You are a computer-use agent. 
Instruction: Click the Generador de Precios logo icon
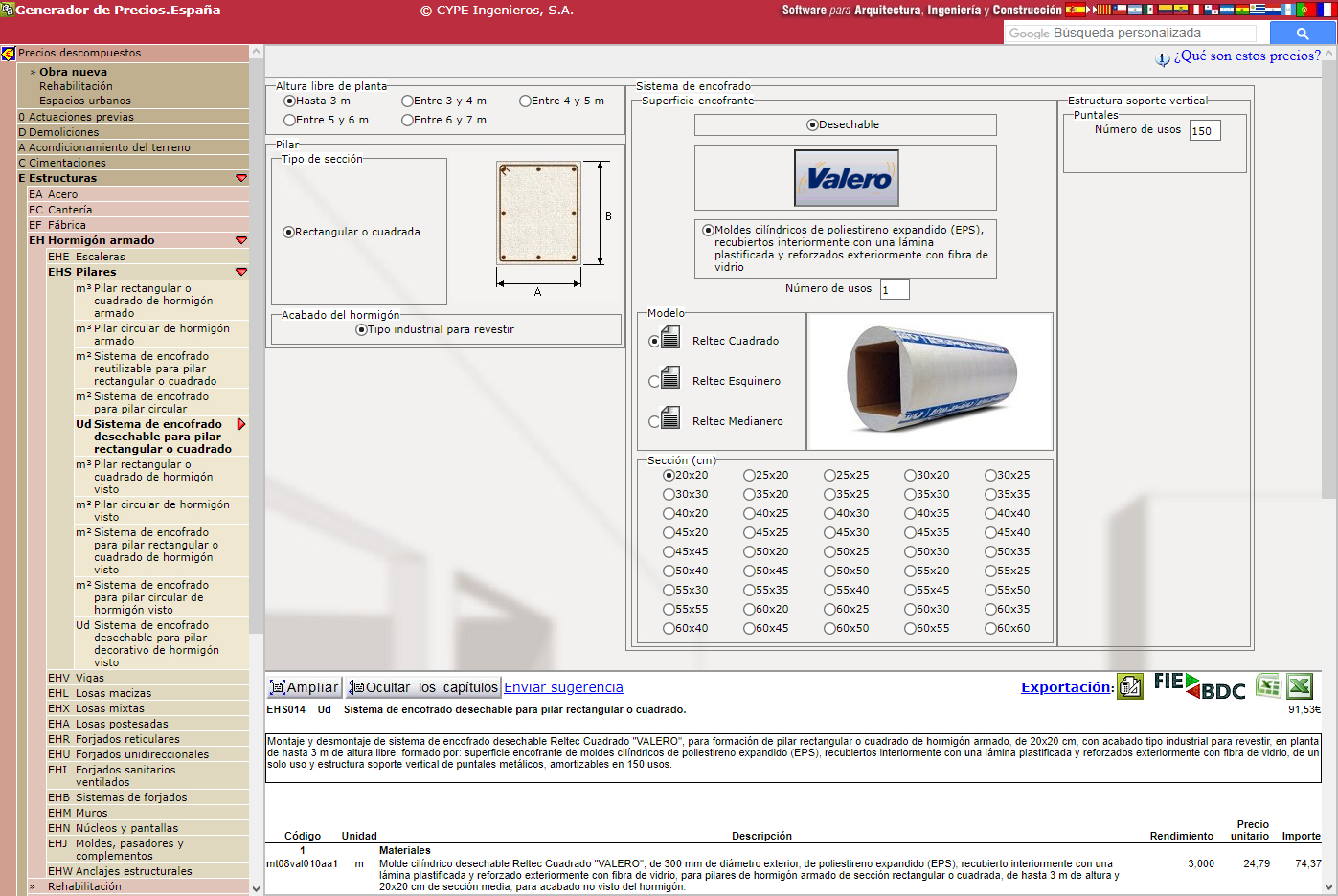(x=8, y=10)
